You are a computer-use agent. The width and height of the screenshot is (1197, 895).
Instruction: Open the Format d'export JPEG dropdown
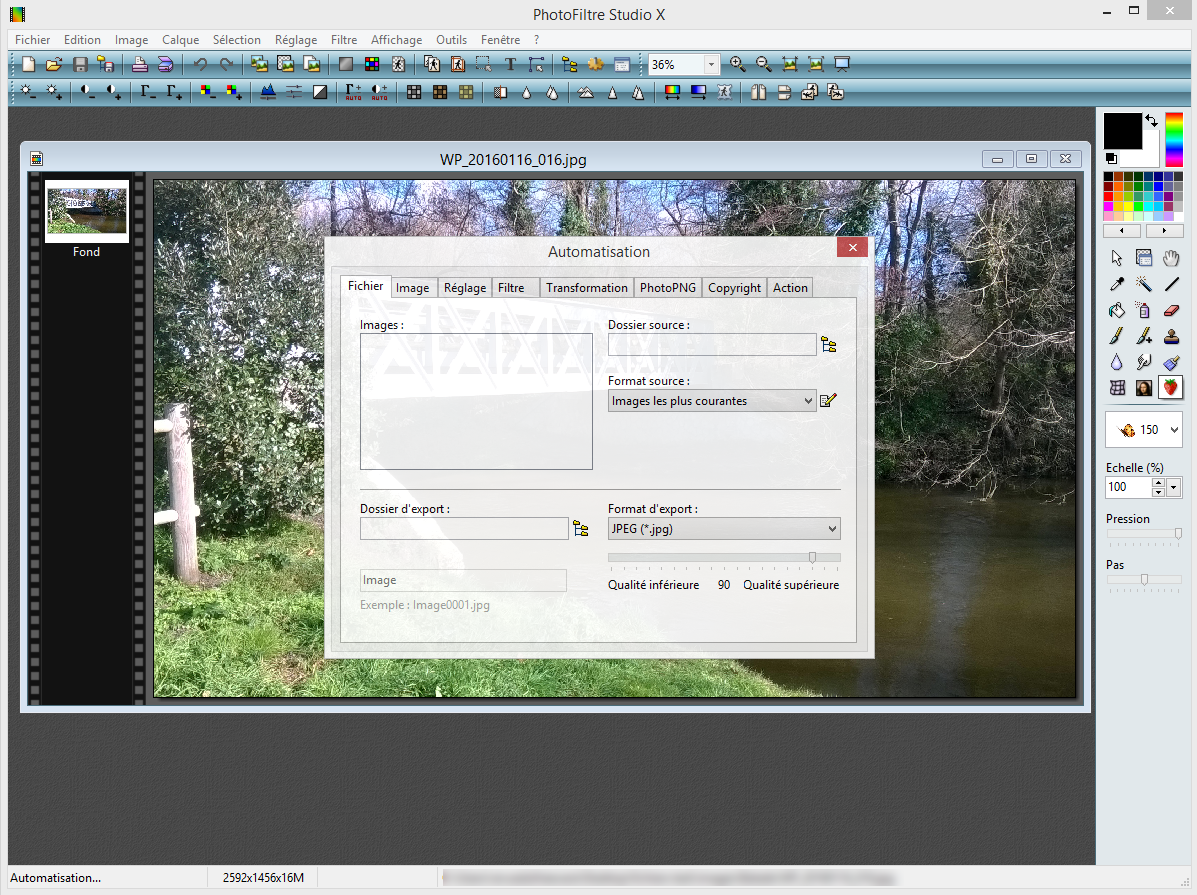click(x=832, y=529)
